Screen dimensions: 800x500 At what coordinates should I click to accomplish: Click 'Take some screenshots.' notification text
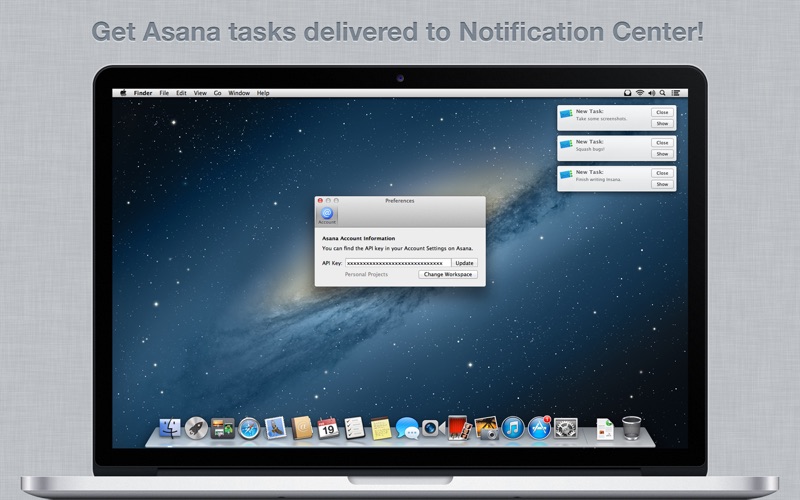point(602,118)
